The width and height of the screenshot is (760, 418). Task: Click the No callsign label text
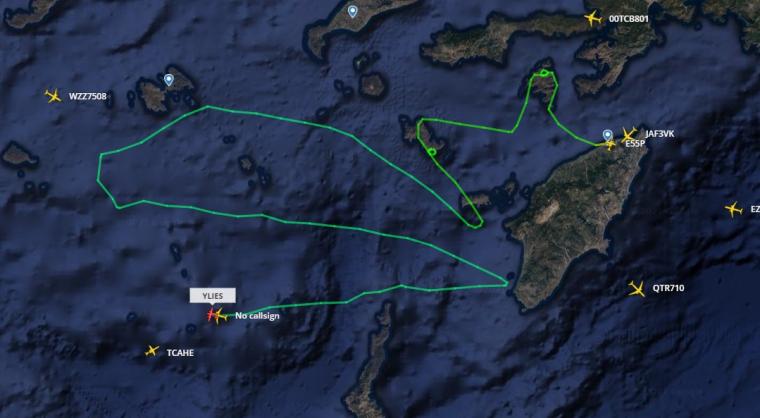(x=257, y=316)
